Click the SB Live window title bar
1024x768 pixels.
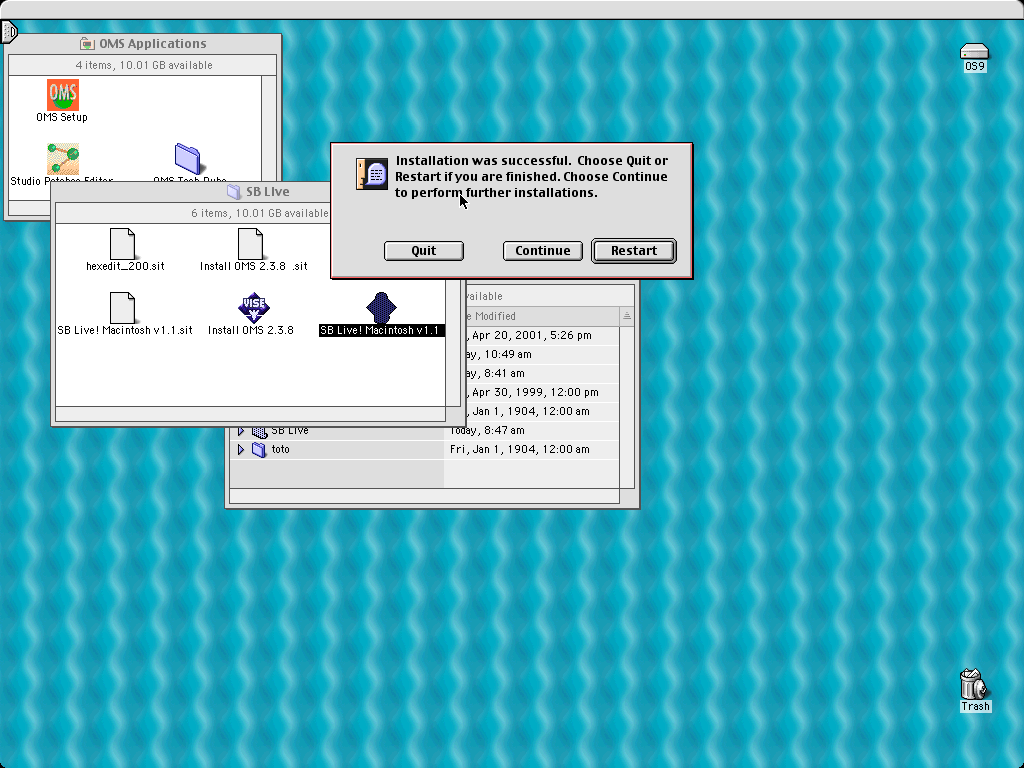192,191
